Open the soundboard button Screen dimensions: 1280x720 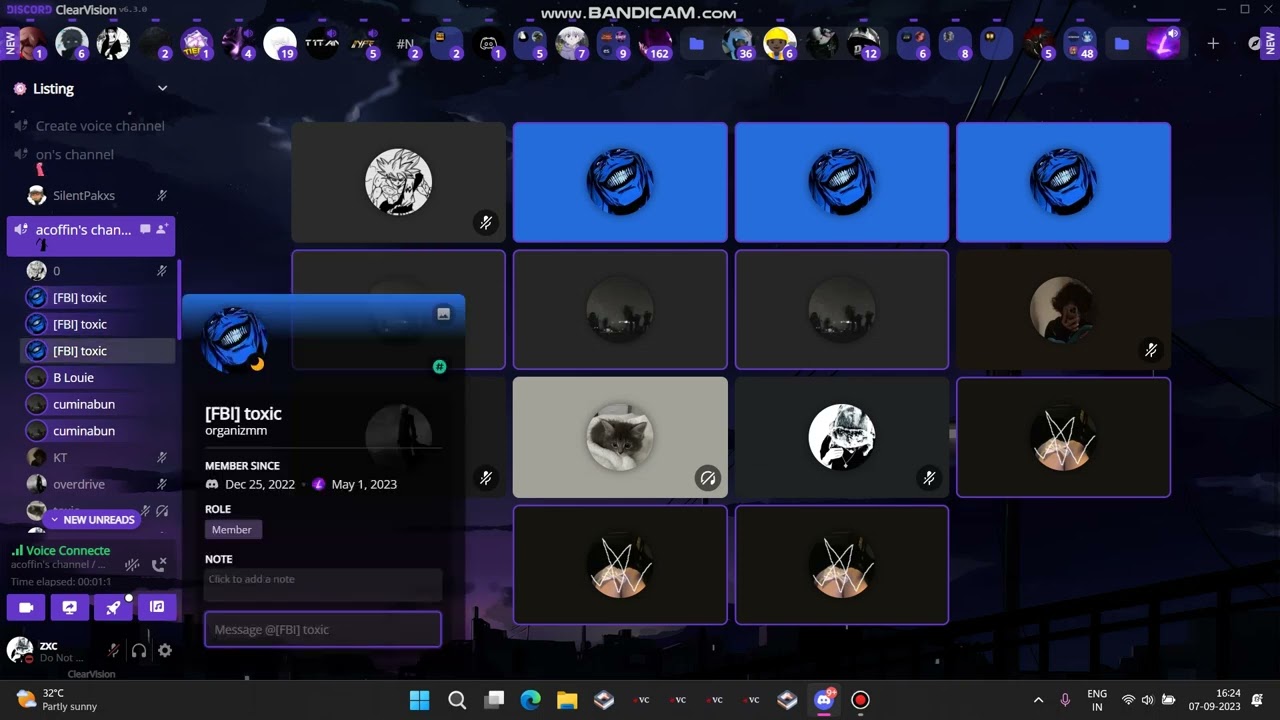pos(157,607)
